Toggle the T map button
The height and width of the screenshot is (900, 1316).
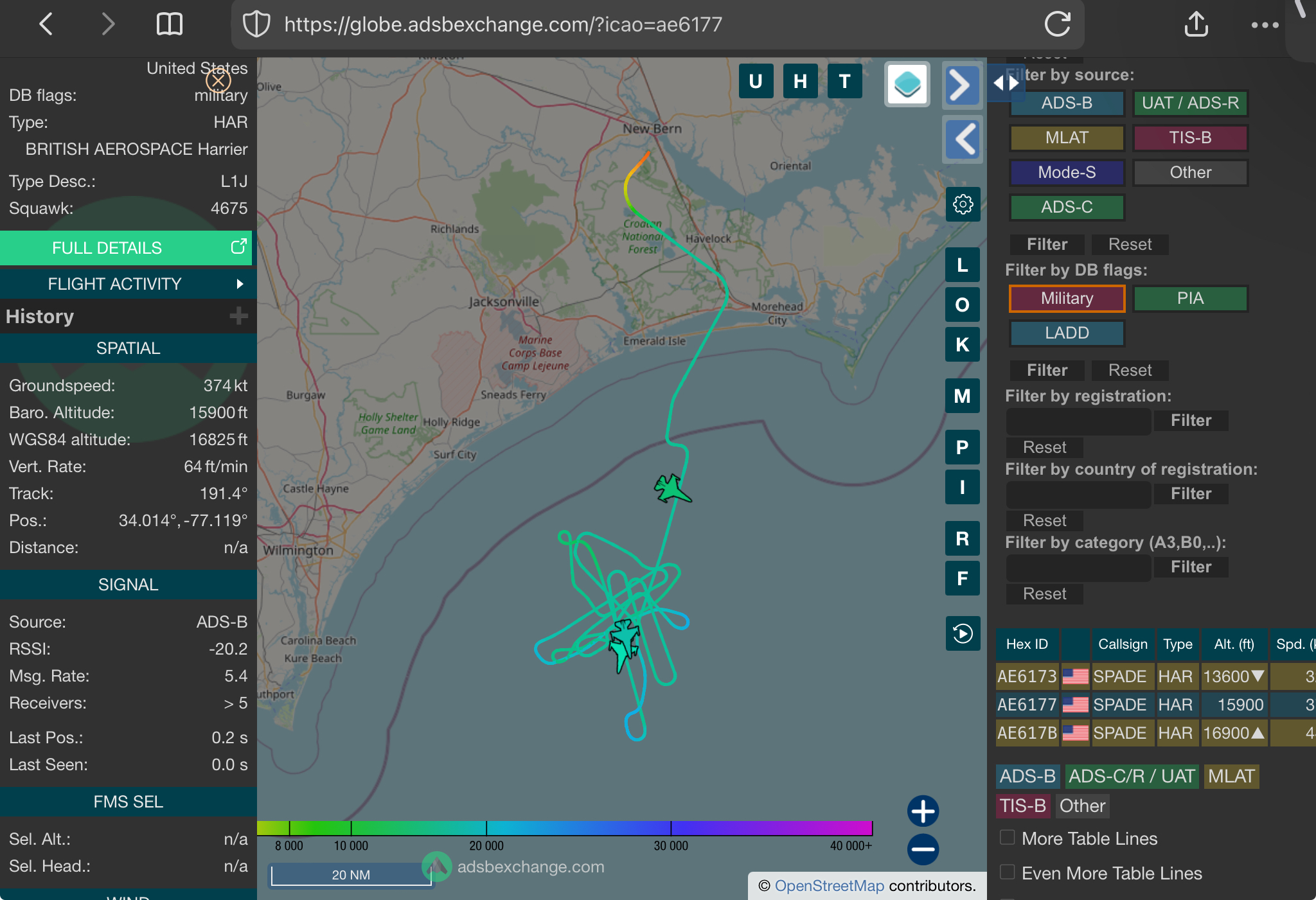[x=844, y=82]
